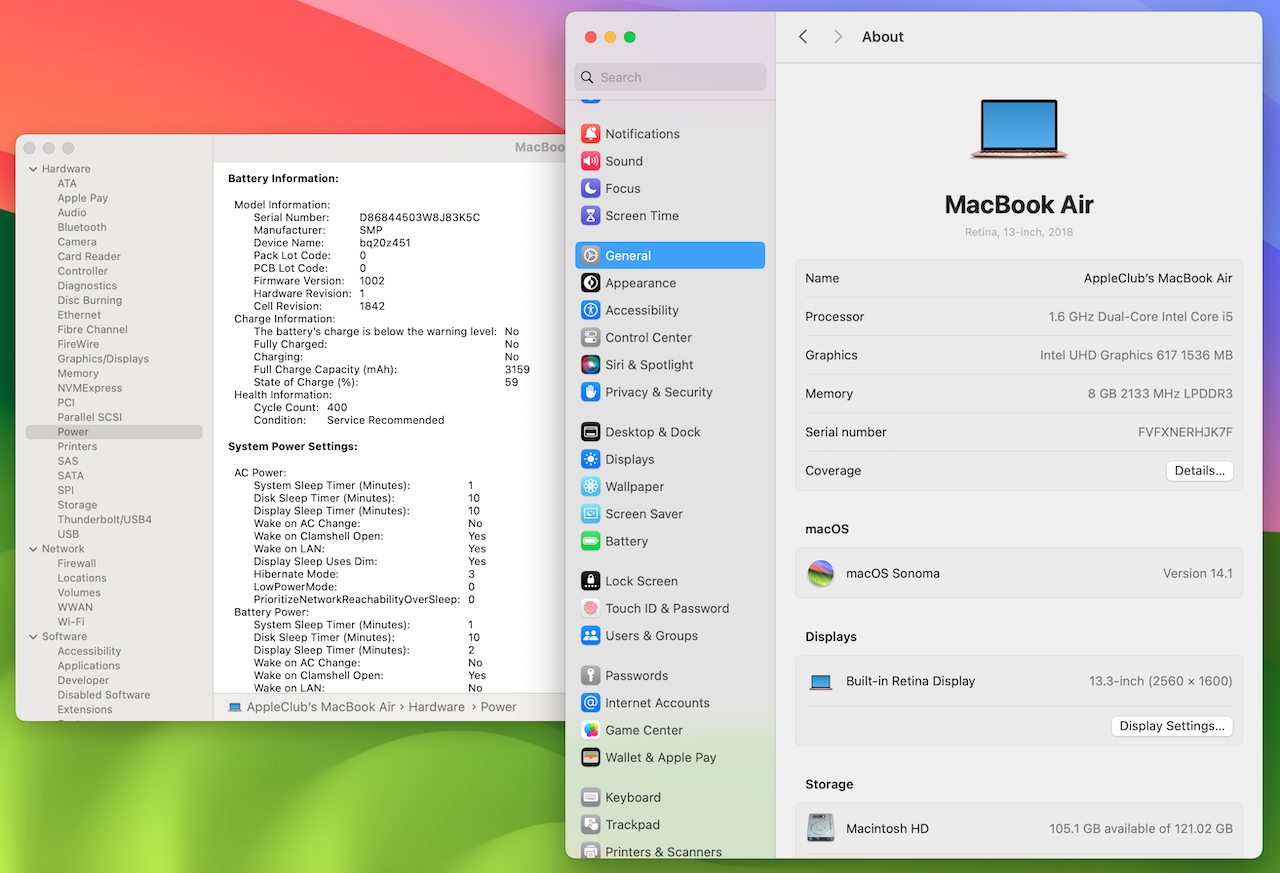
Task: Select Power in System Information sidebar
Action: click(114, 432)
